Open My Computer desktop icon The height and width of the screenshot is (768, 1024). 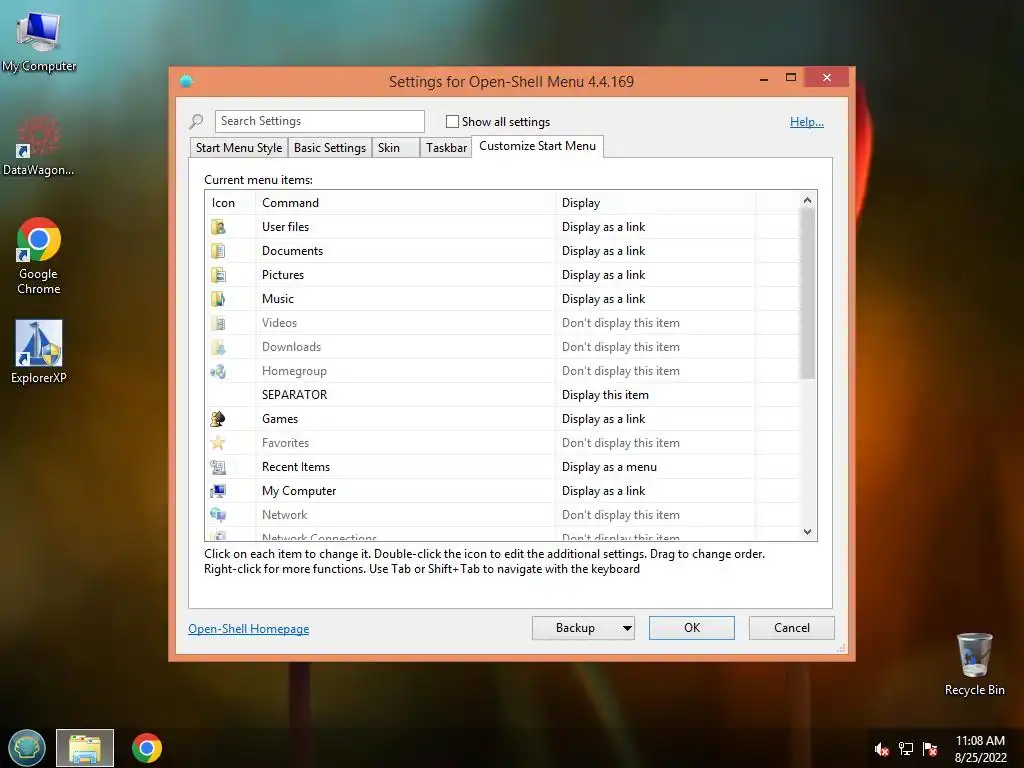pos(39,40)
